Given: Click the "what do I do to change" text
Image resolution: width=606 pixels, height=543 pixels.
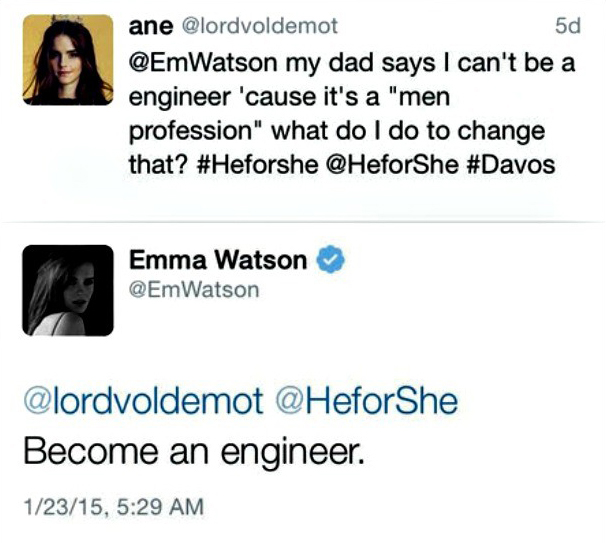Looking at the screenshot, I should pos(409,132).
